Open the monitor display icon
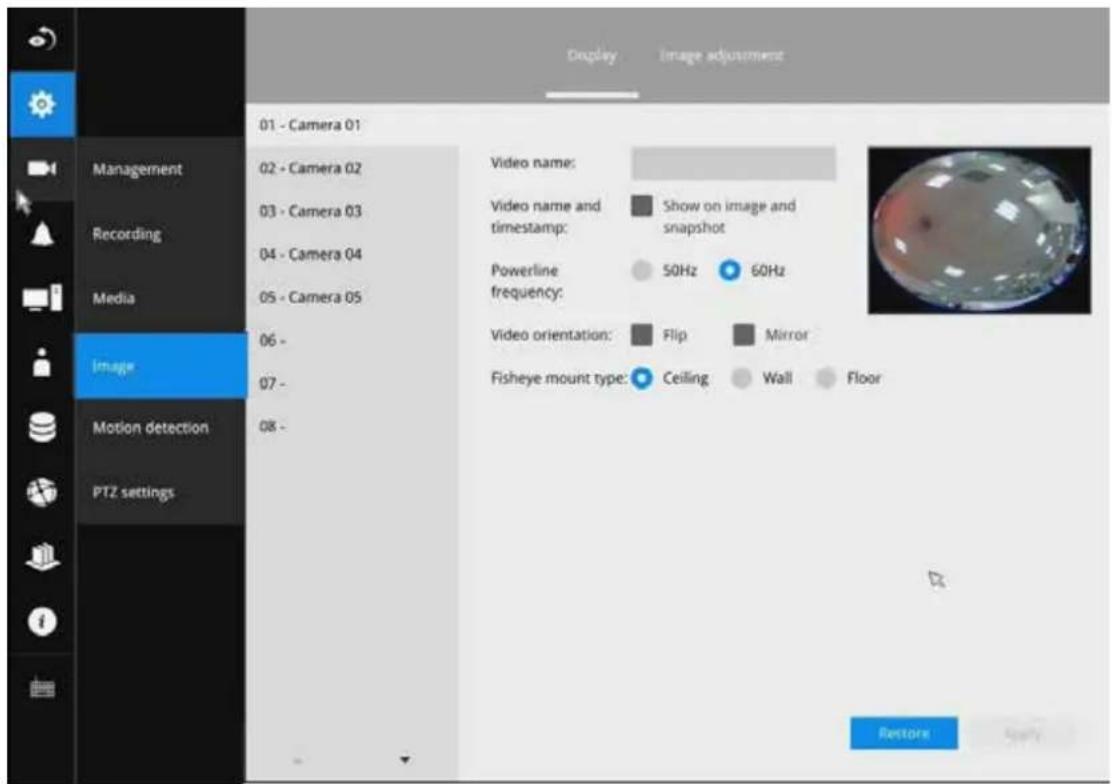The image size is (1112, 784). pyautogui.click(x=42, y=298)
